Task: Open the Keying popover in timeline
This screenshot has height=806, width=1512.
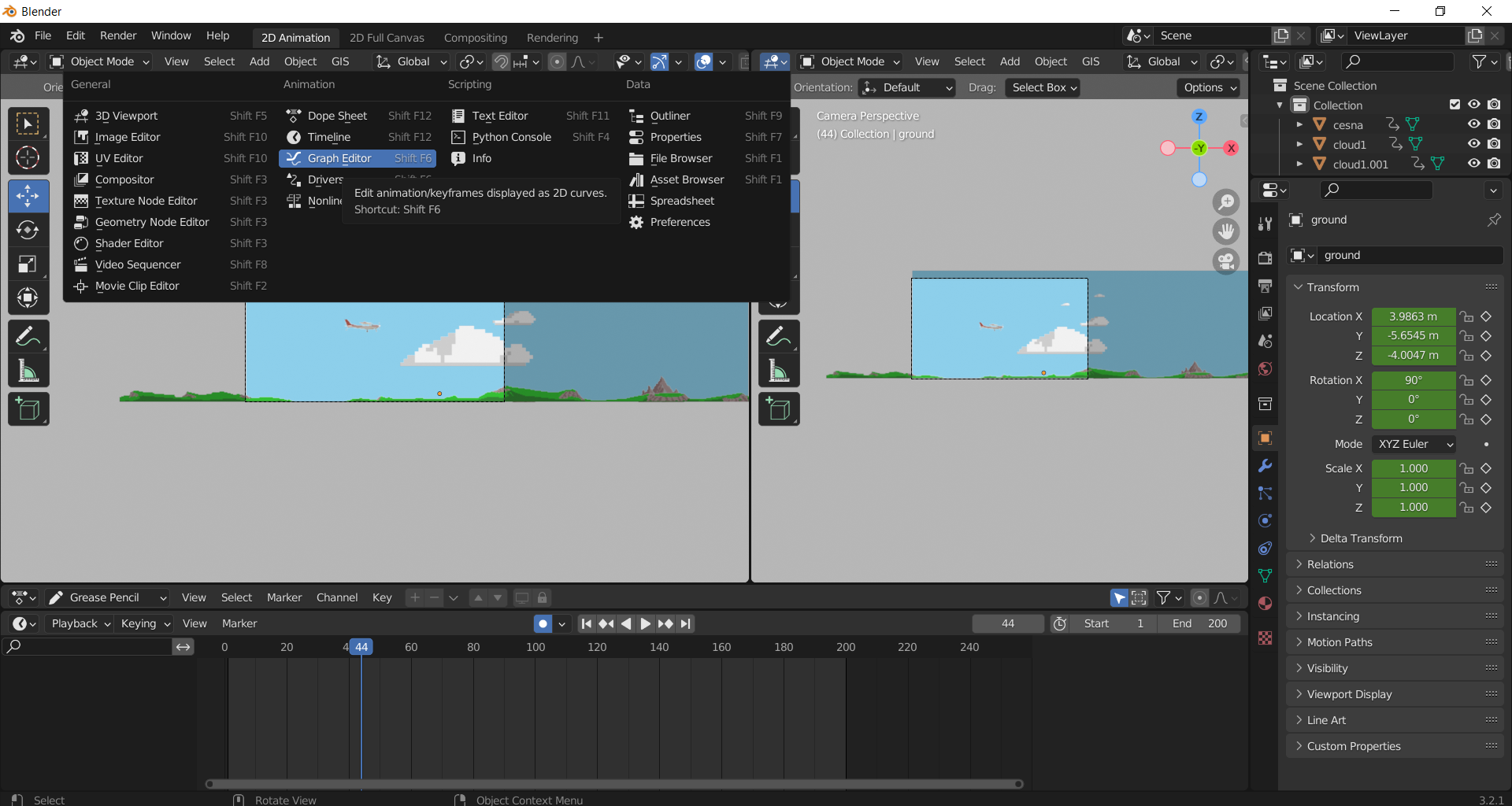Action: coord(145,623)
